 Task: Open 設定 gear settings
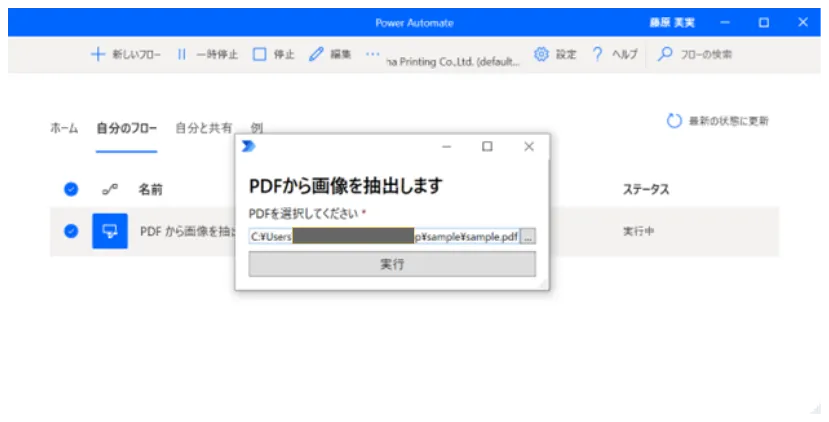555,54
